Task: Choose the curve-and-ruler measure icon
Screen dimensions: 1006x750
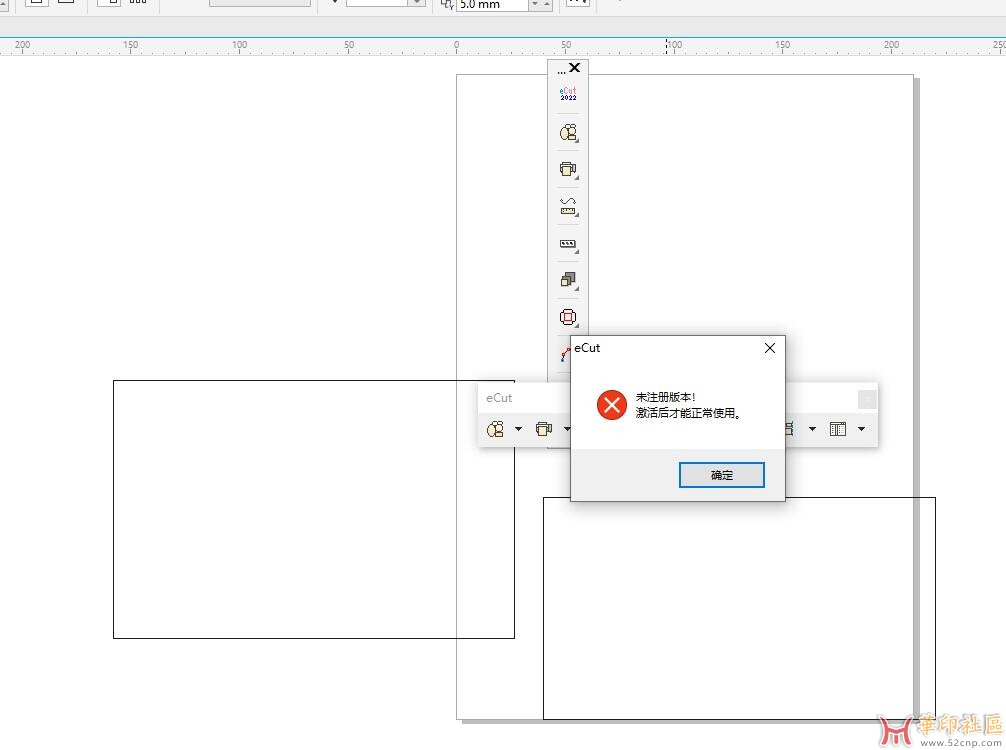Action: (x=568, y=206)
